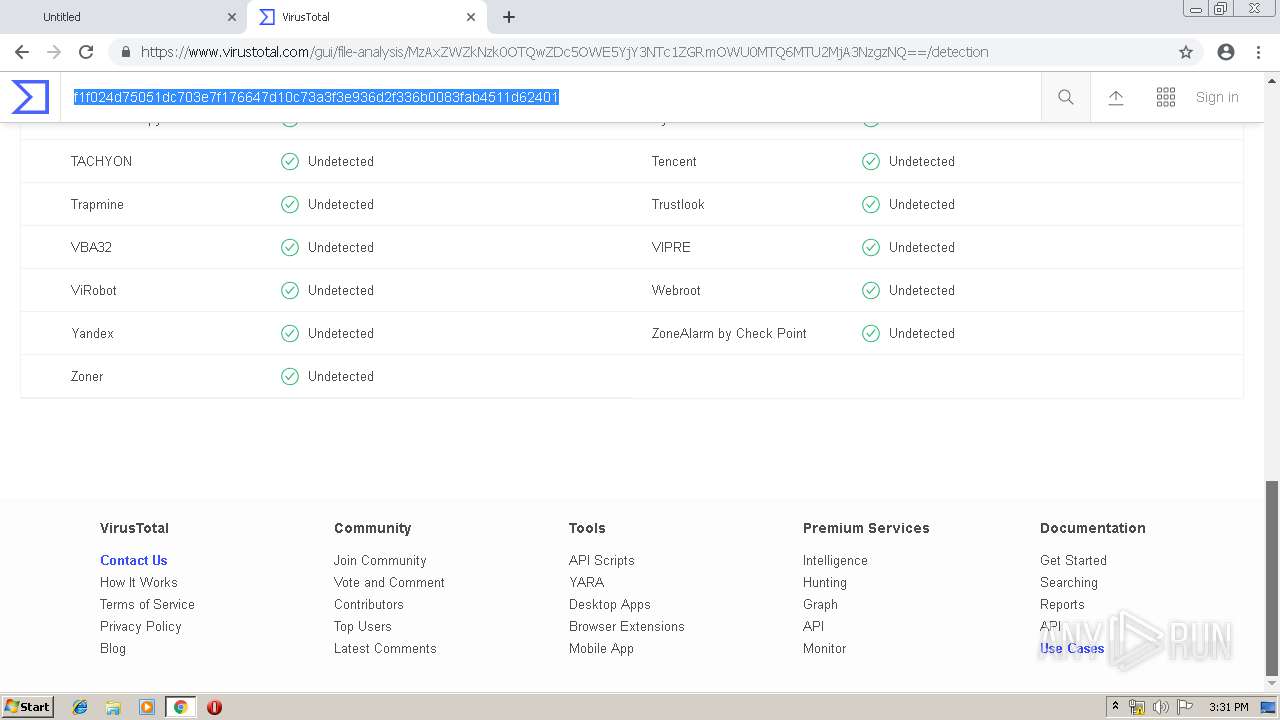Switch to the Untitled tab
The width and height of the screenshot is (1280, 720).
124,17
